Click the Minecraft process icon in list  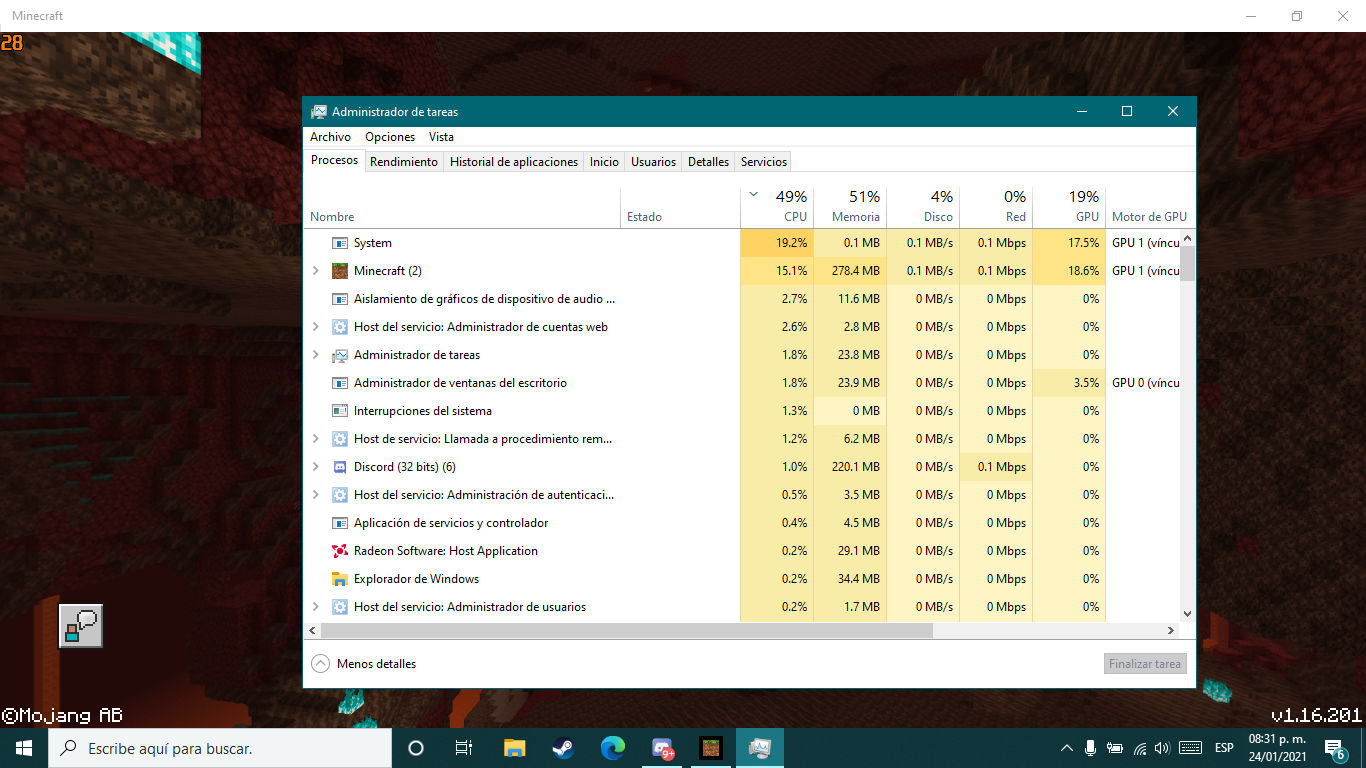(x=339, y=271)
